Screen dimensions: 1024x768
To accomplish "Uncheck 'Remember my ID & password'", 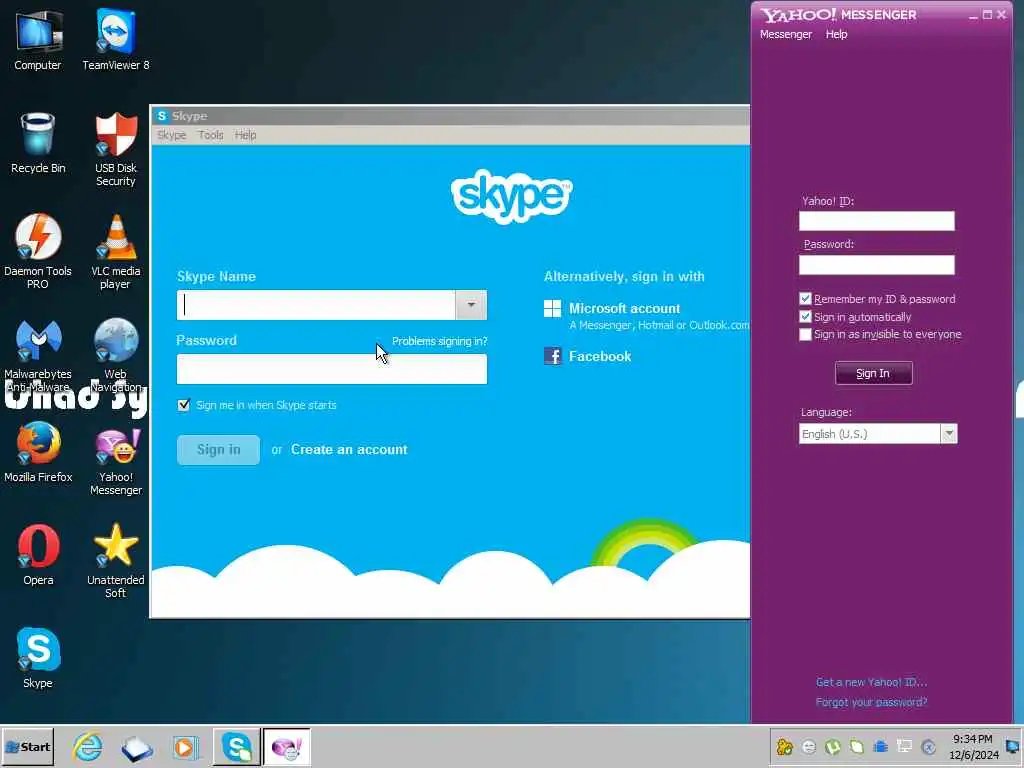I will [x=805, y=298].
